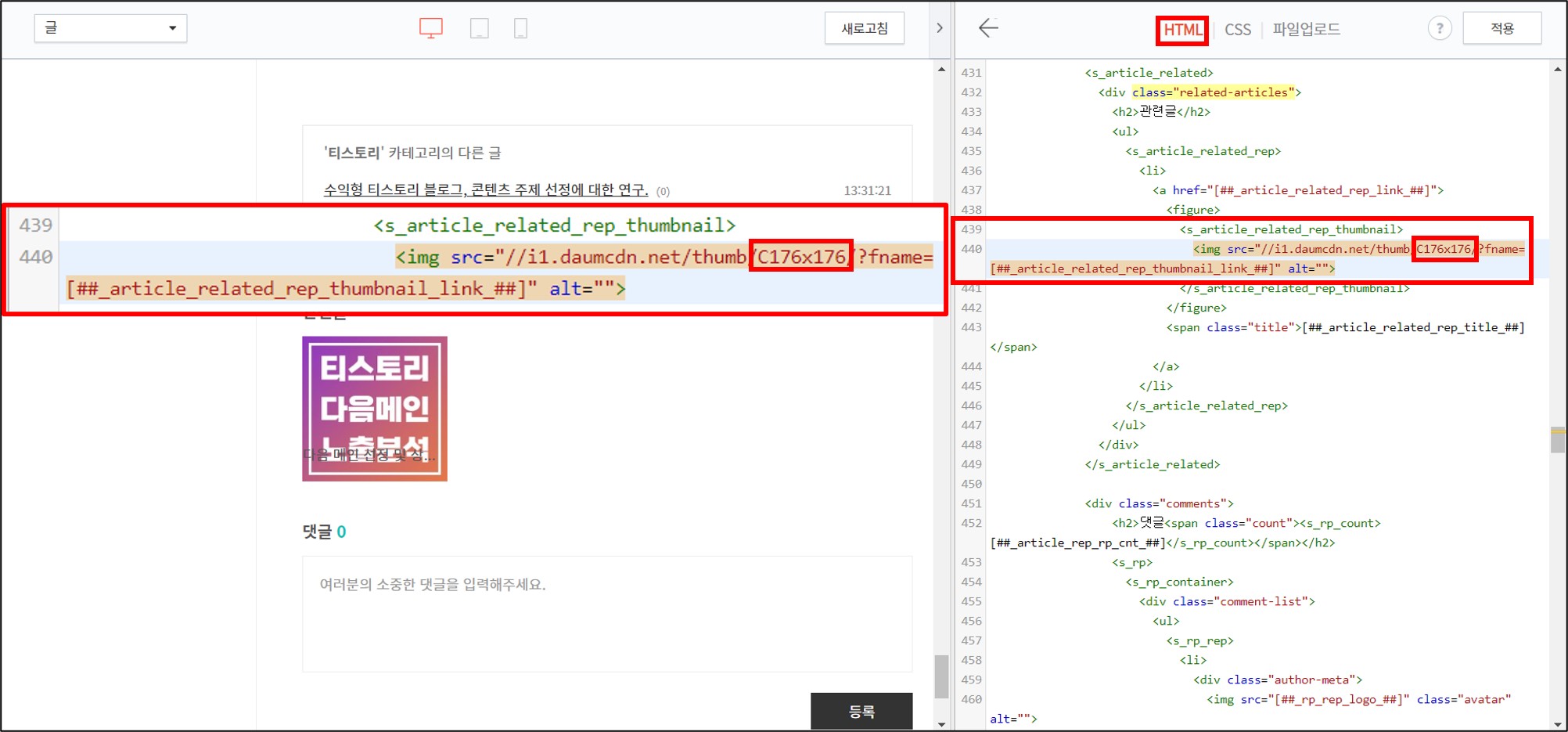Click the preview pane scroll down arrow

(x=941, y=725)
